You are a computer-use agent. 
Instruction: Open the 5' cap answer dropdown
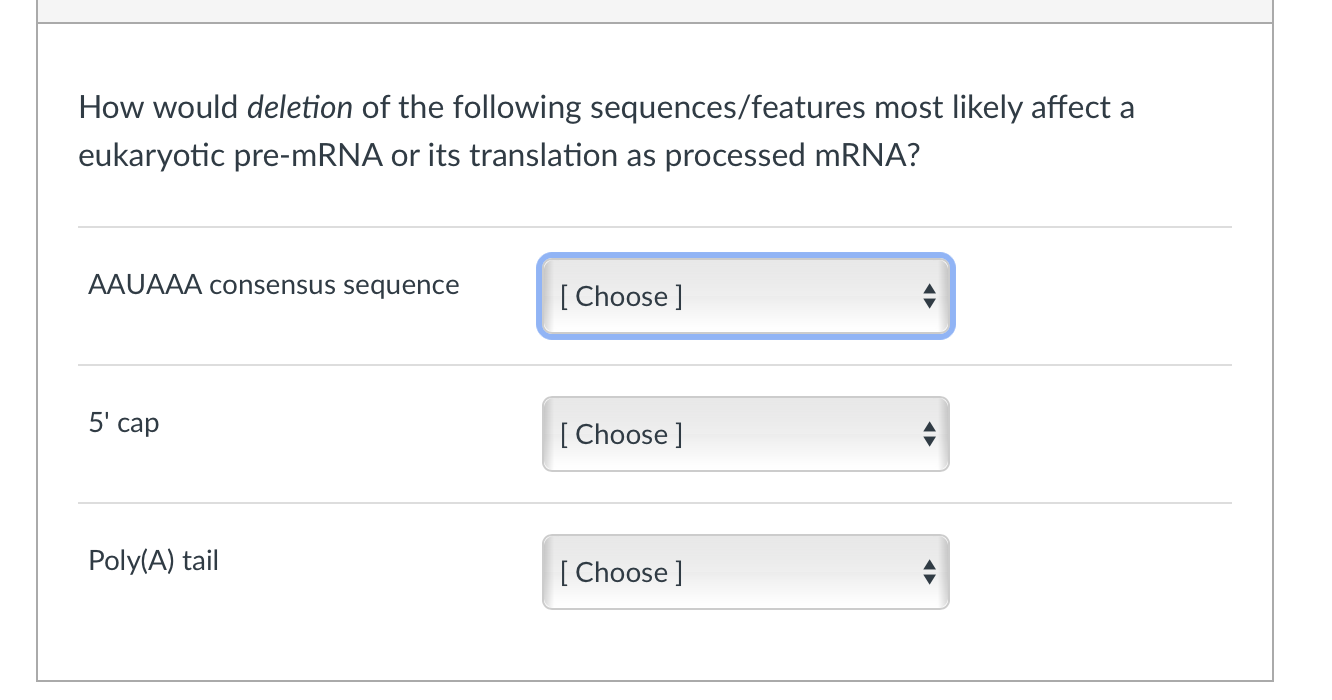click(x=744, y=434)
